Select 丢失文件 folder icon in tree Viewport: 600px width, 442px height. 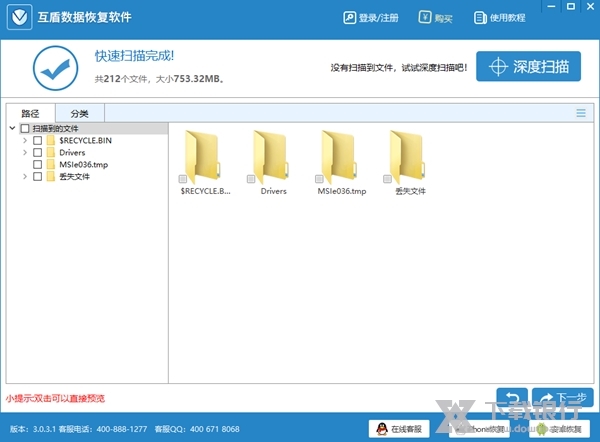tap(51, 176)
